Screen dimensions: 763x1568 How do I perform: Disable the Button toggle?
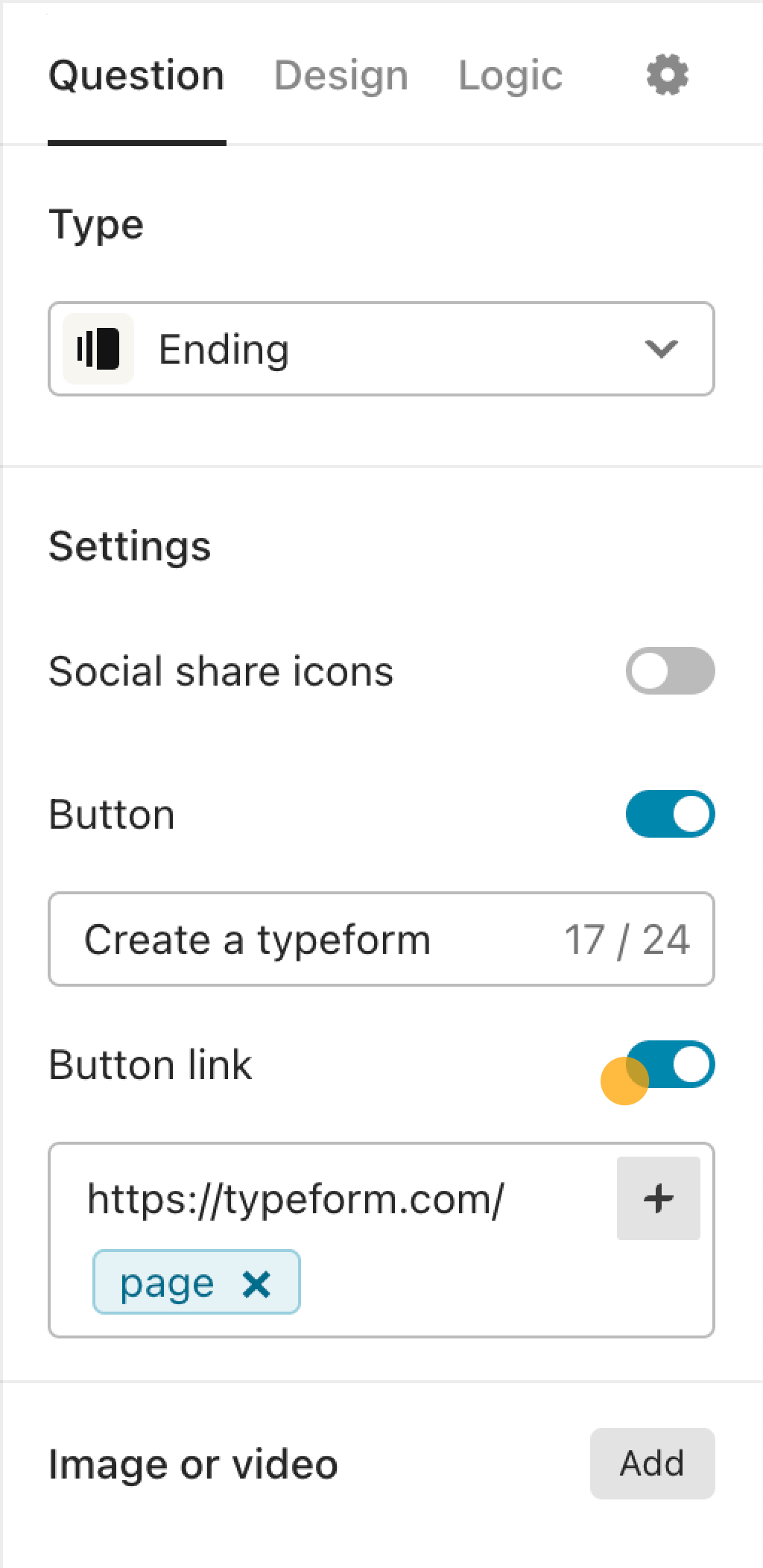[670, 814]
